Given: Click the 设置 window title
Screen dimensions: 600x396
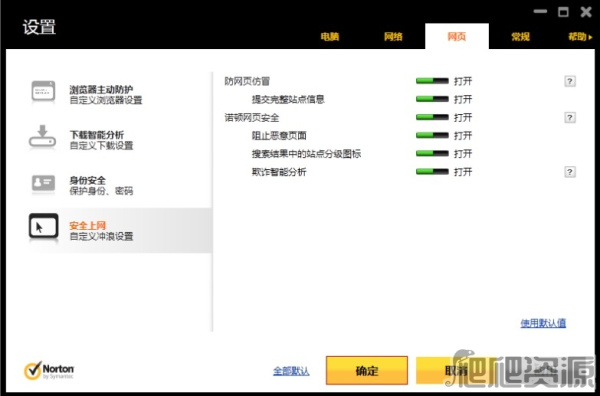Looking at the screenshot, I should click(39, 27).
